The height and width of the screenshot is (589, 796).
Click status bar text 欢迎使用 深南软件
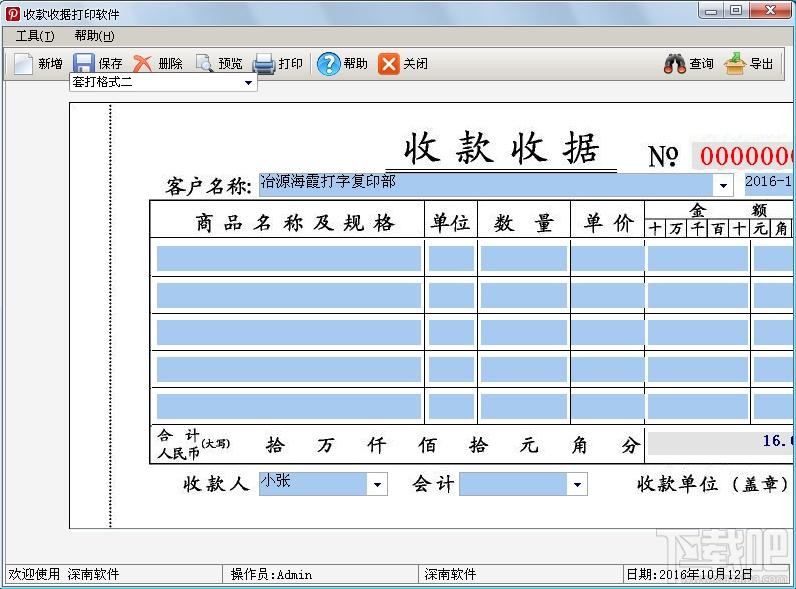coord(63,574)
